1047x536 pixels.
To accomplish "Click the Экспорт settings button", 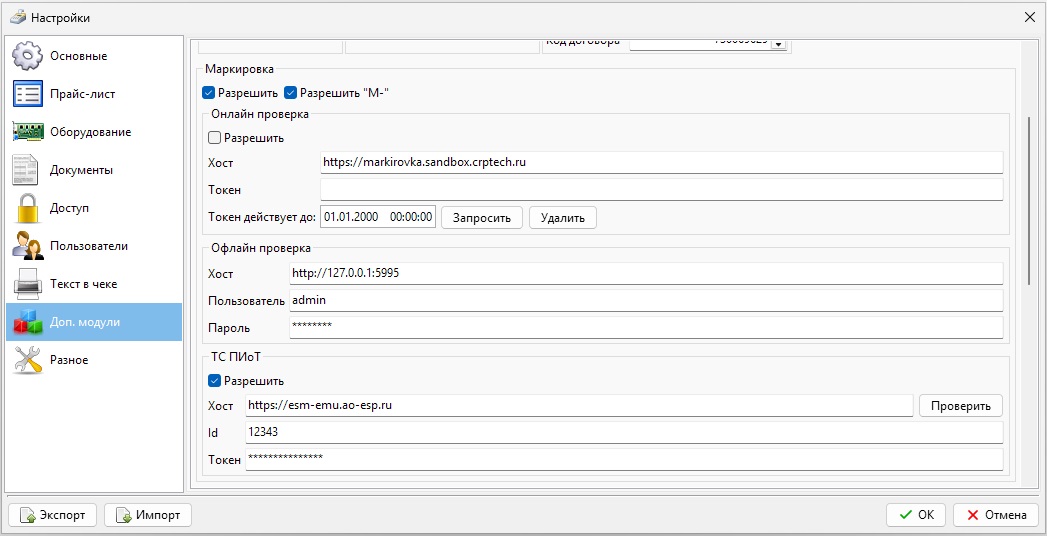I will coord(53,515).
